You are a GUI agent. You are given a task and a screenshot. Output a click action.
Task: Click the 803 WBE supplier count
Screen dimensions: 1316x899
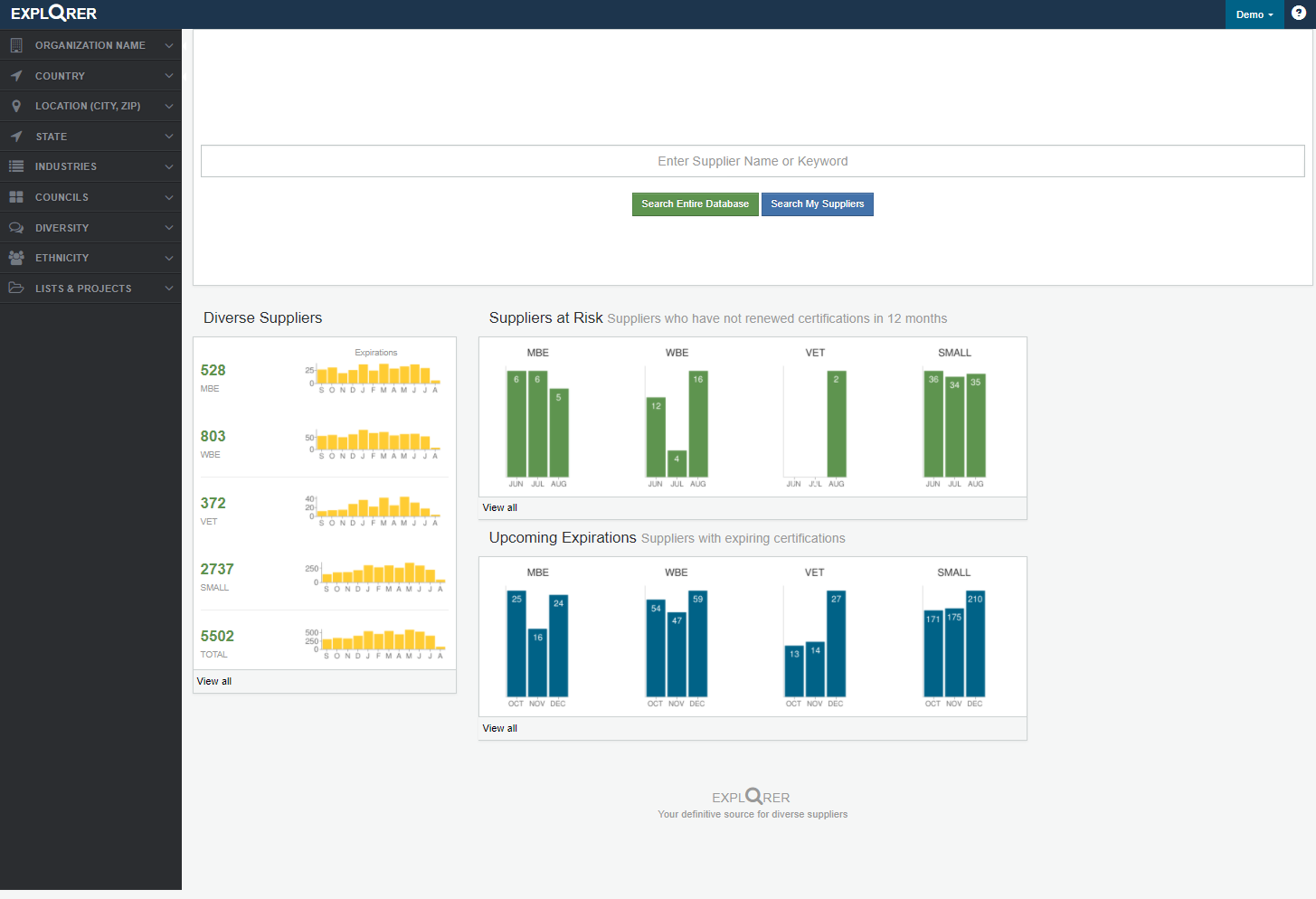coord(213,436)
